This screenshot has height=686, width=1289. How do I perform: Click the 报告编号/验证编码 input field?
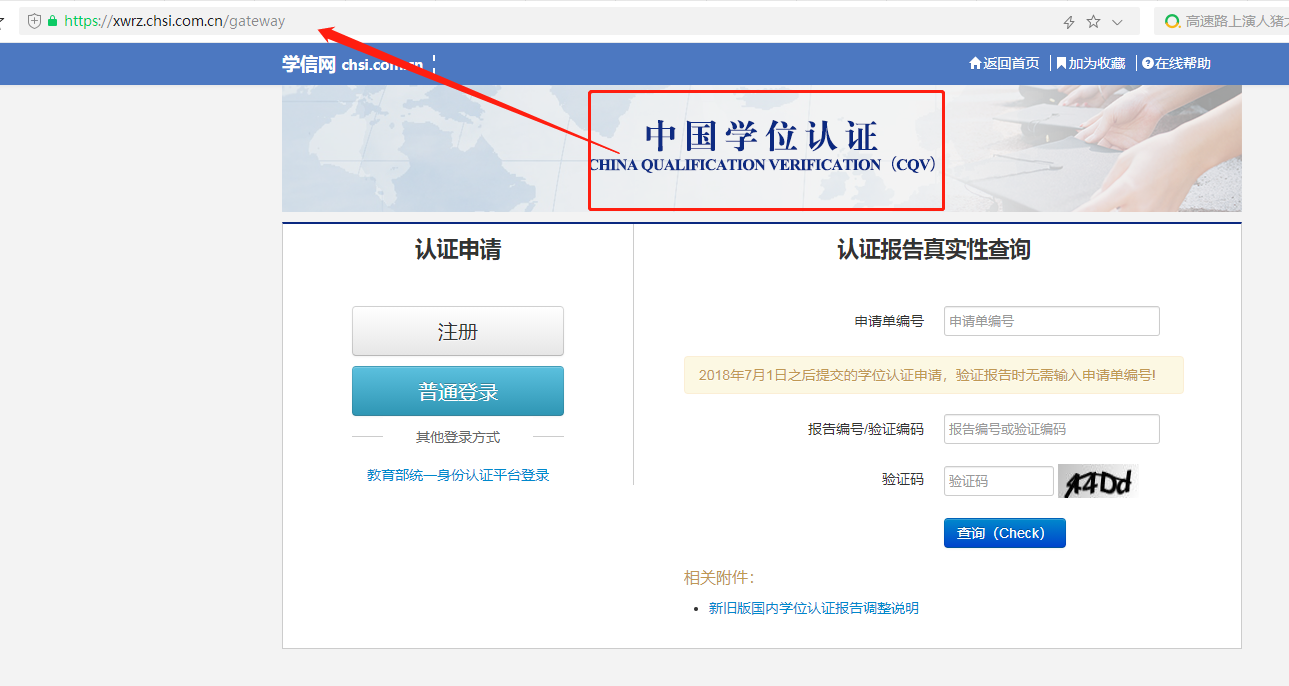click(x=1051, y=429)
